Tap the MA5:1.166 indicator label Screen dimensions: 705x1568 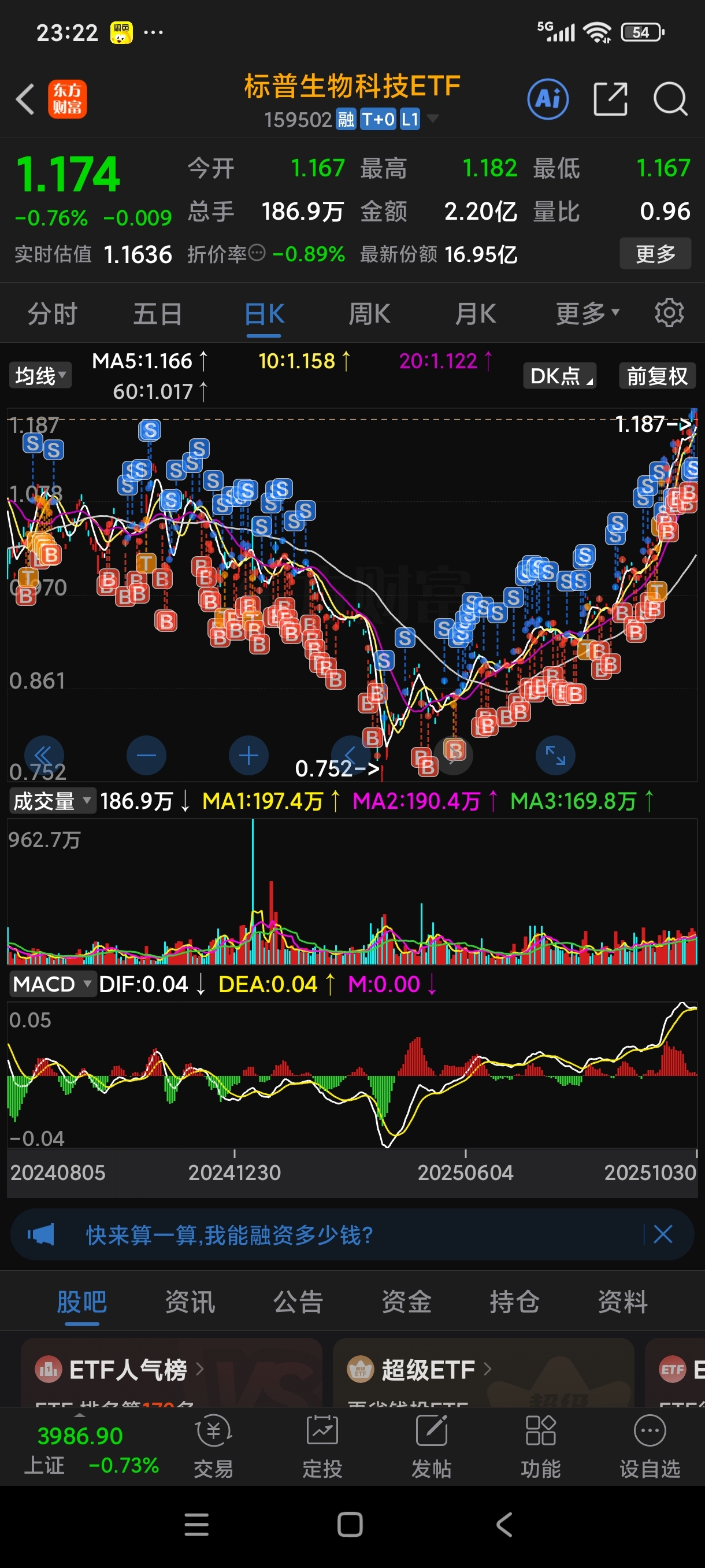(150, 361)
